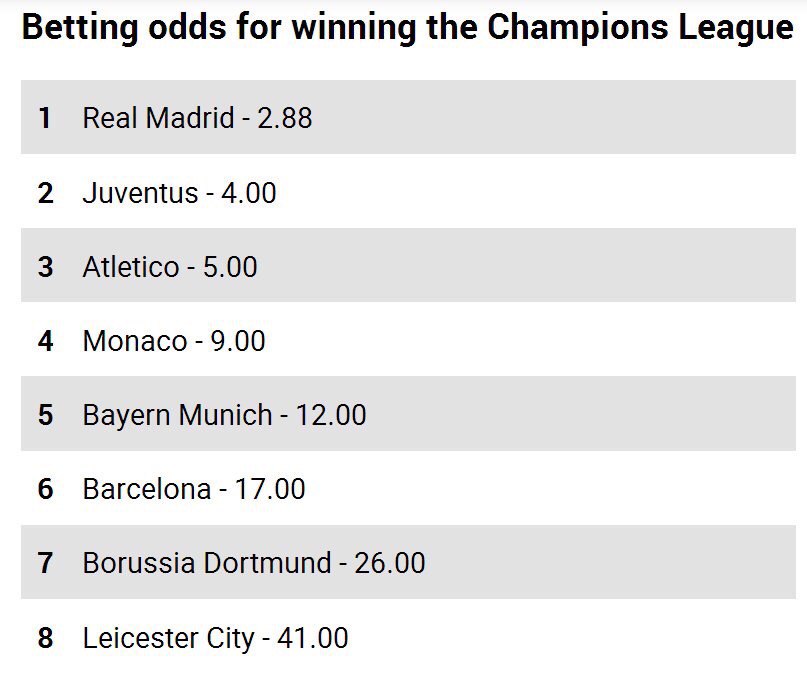The height and width of the screenshot is (677, 807).
Task: Click rank number 5 beside Bayern Munich
Action: (x=45, y=415)
